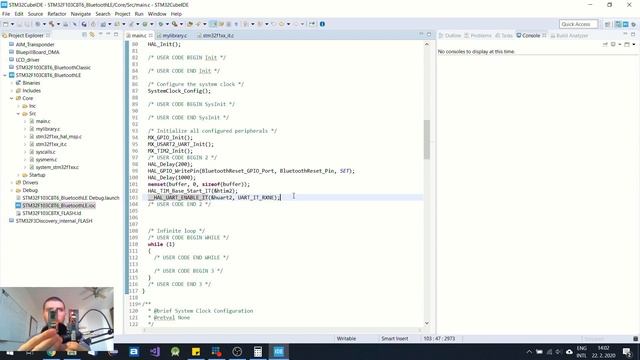Open Sticky Notes from the taskbar

pos(196,351)
